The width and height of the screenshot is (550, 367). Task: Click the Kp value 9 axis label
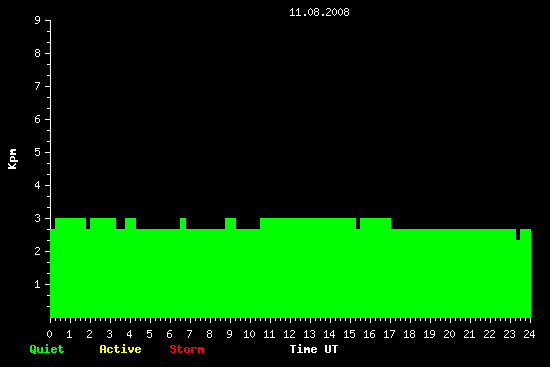[38, 20]
